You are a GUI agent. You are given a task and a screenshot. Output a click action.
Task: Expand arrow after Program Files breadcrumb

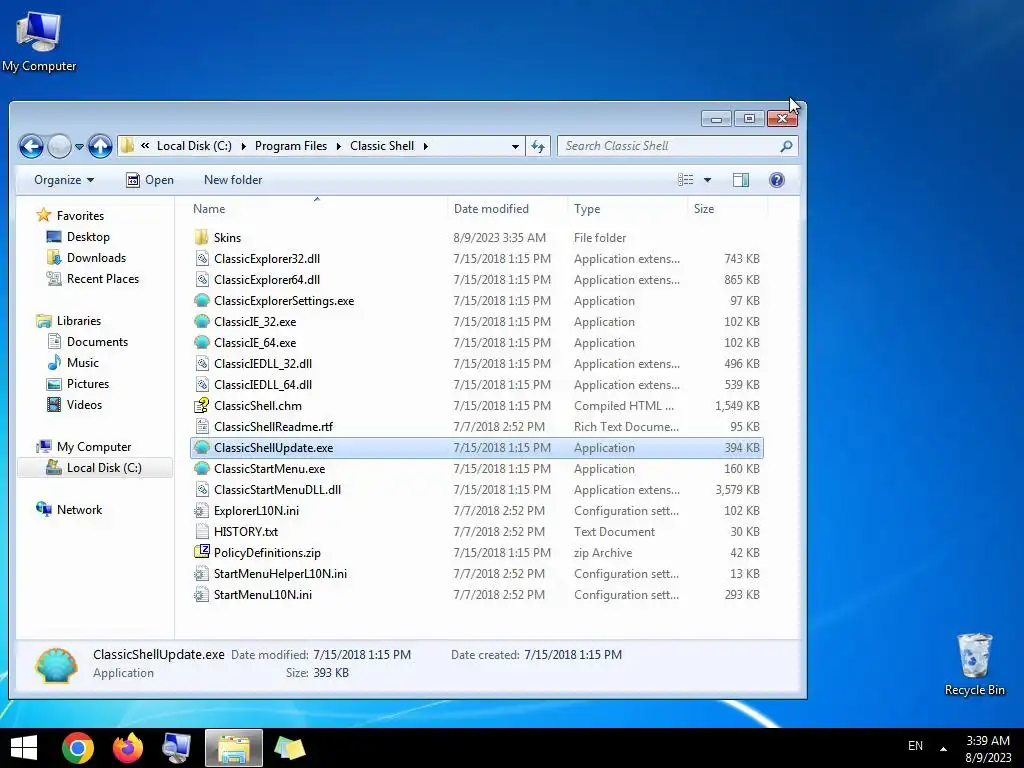click(x=338, y=146)
